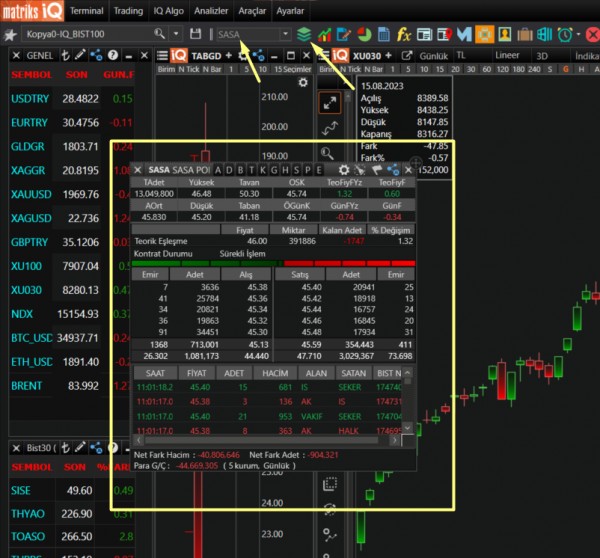600x558 pixels.
Task: Open the news window toolbar icon
Action: 424,34
